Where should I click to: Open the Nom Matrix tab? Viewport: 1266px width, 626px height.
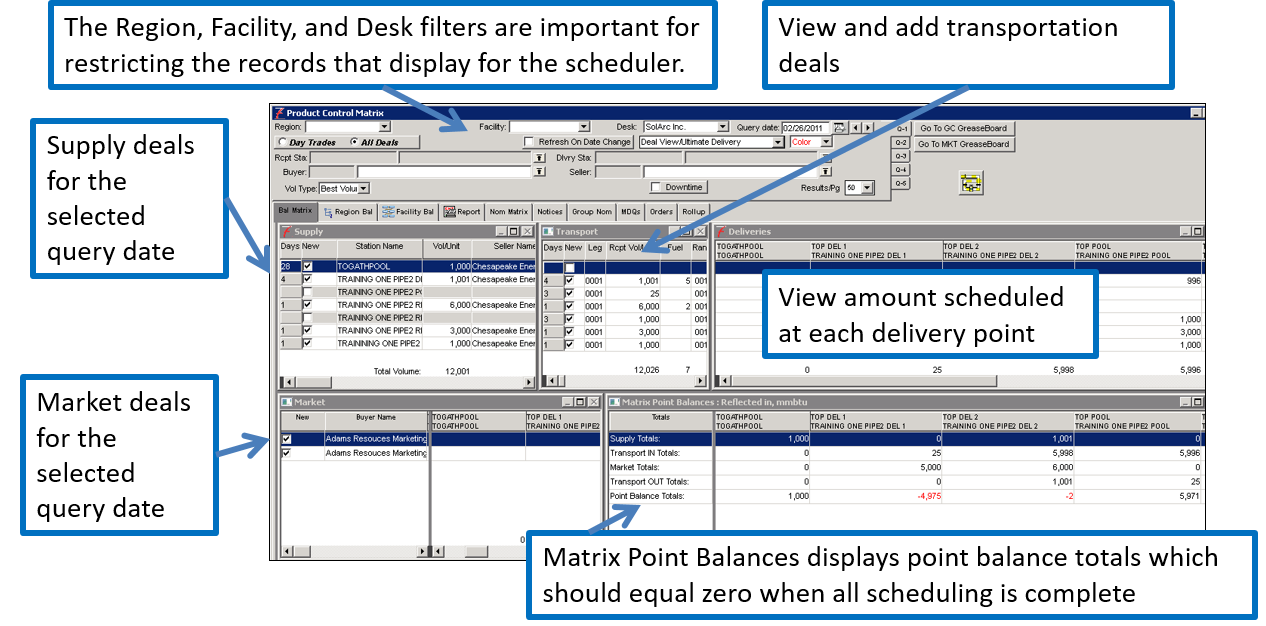click(x=509, y=212)
